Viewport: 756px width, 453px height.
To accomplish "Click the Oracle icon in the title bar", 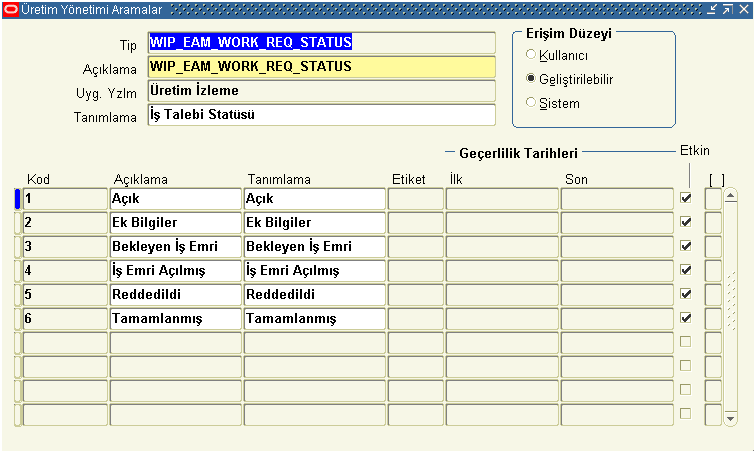I will (9, 9).
